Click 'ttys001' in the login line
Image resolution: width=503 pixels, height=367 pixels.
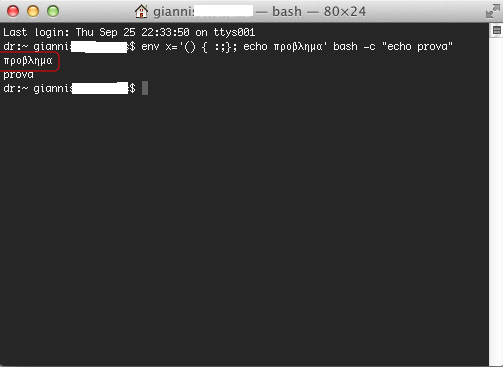point(234,32)
